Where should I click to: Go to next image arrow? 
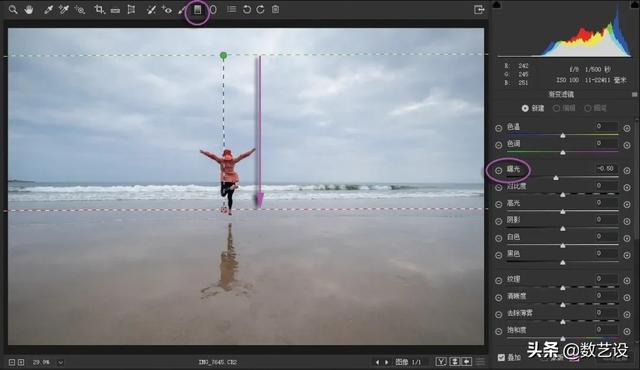point(387,362)
